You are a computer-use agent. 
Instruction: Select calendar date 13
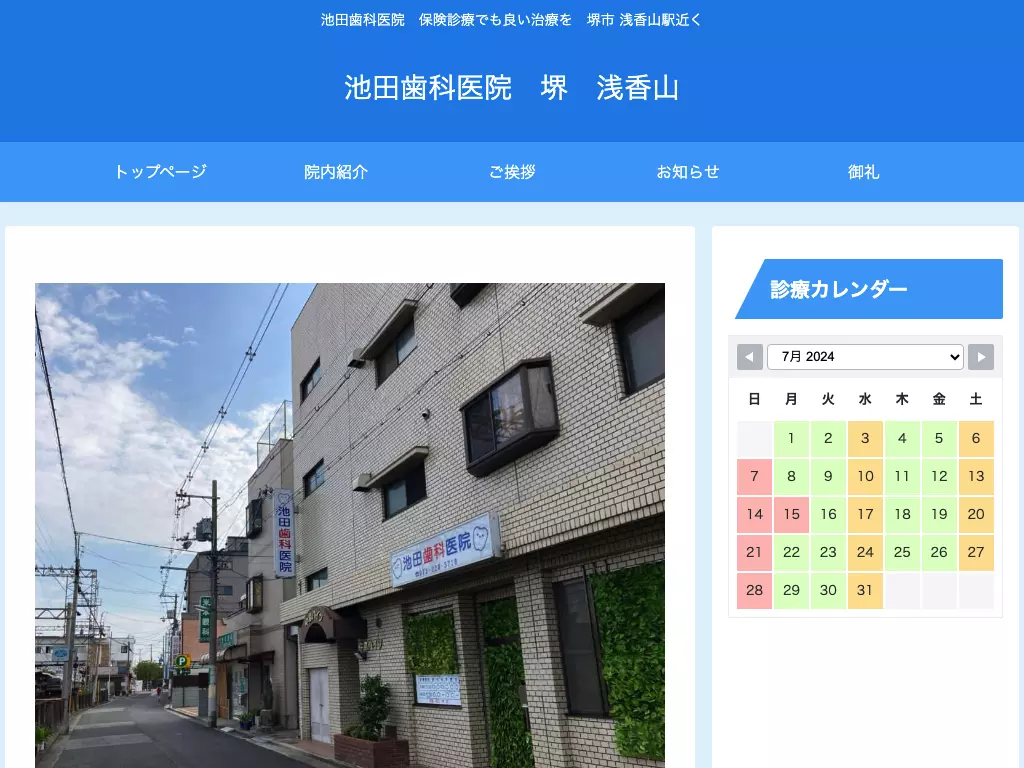pos(976,476)
